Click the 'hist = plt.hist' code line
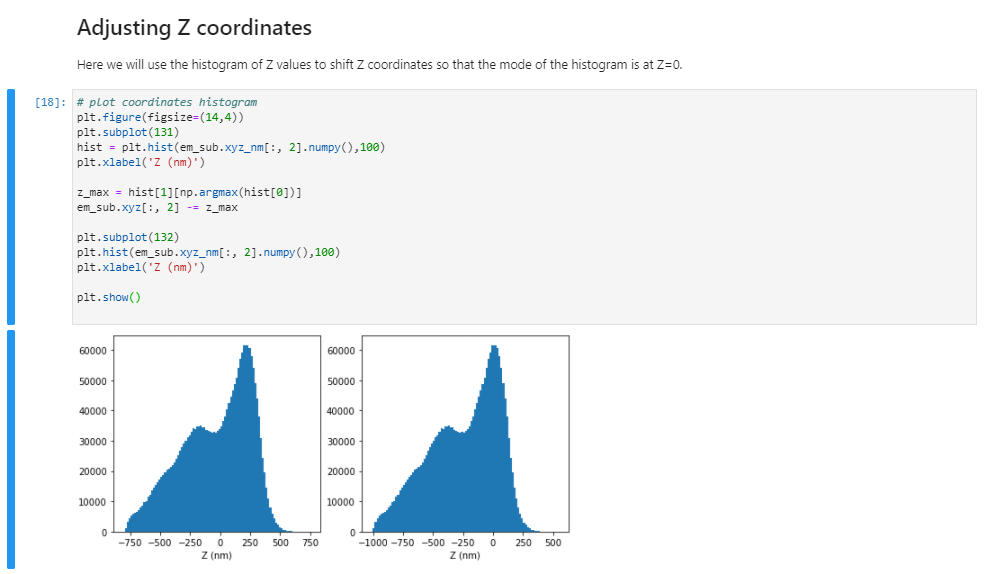 pyautogui.click(x=231, y=147)
